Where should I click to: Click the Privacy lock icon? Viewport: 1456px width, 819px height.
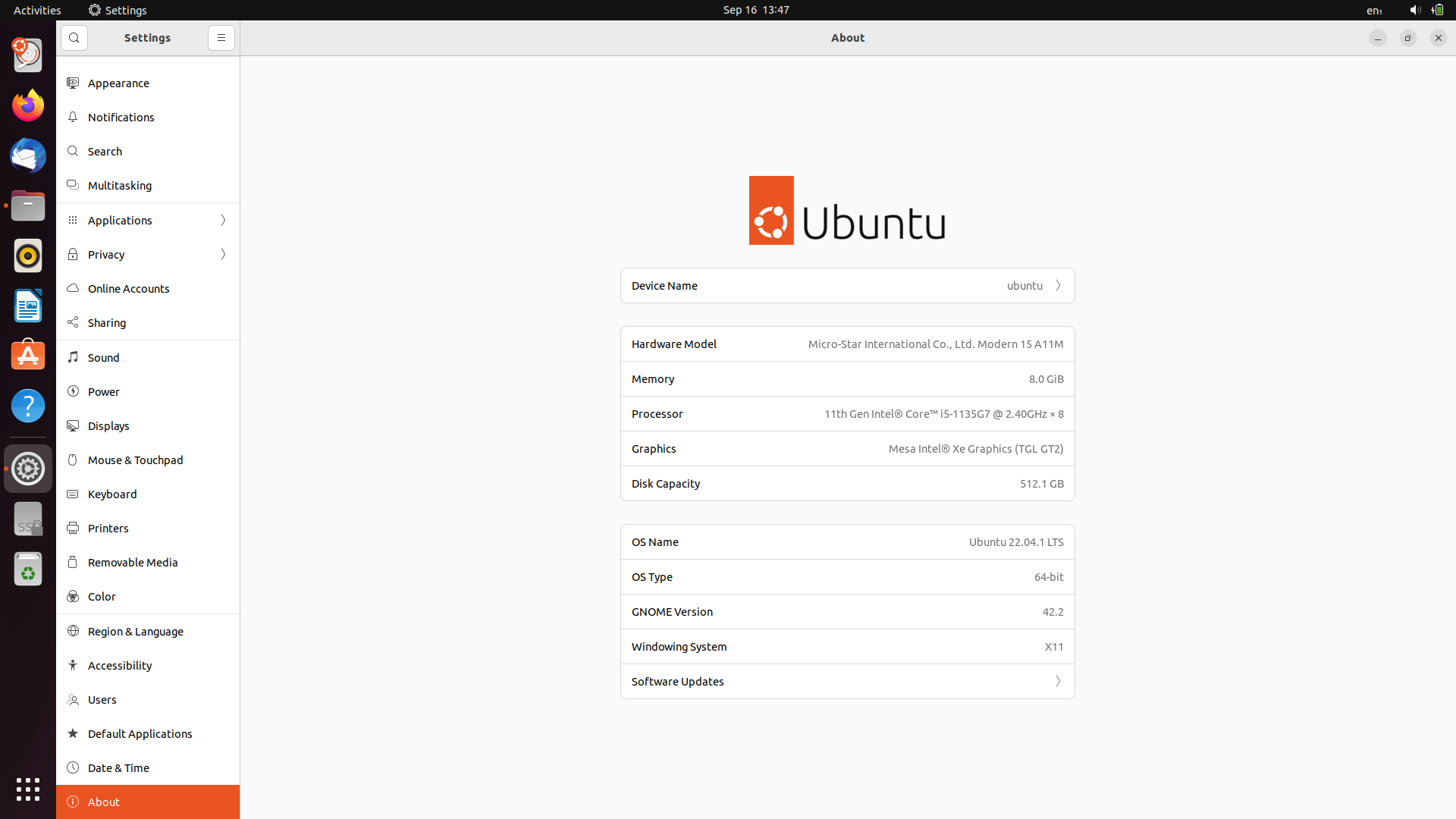pos(73,254)
